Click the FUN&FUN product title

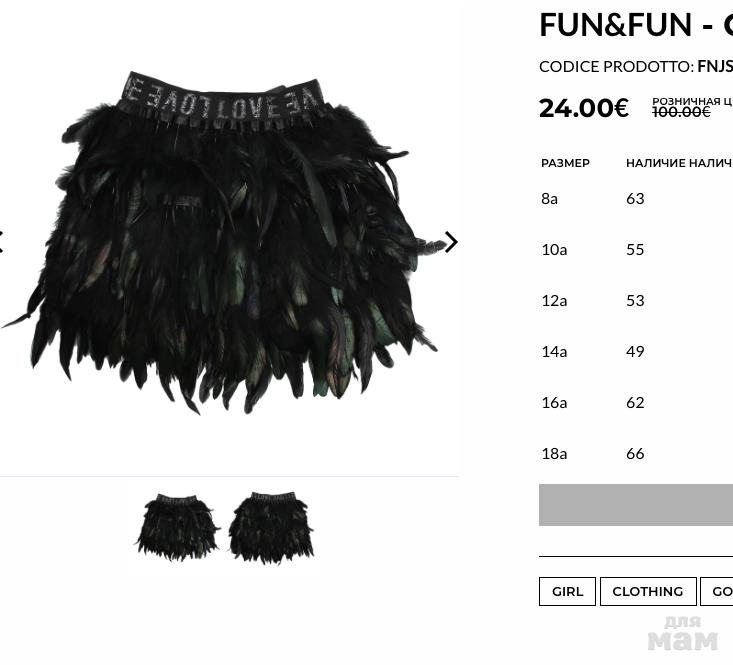tap(636, 24)
